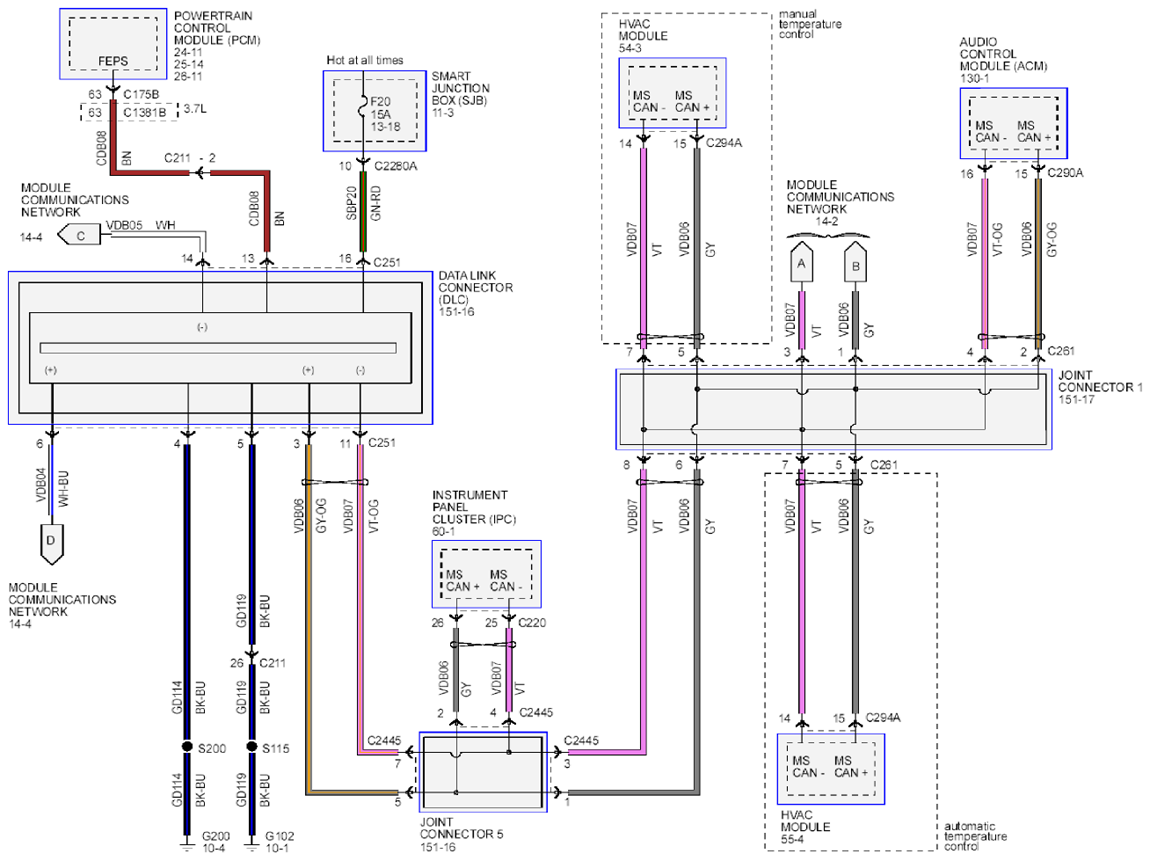Image resolution: width=1150 pixels, height=861 pixels.
Task: Select the off-page connector D symbol
Action: point(50,541)
